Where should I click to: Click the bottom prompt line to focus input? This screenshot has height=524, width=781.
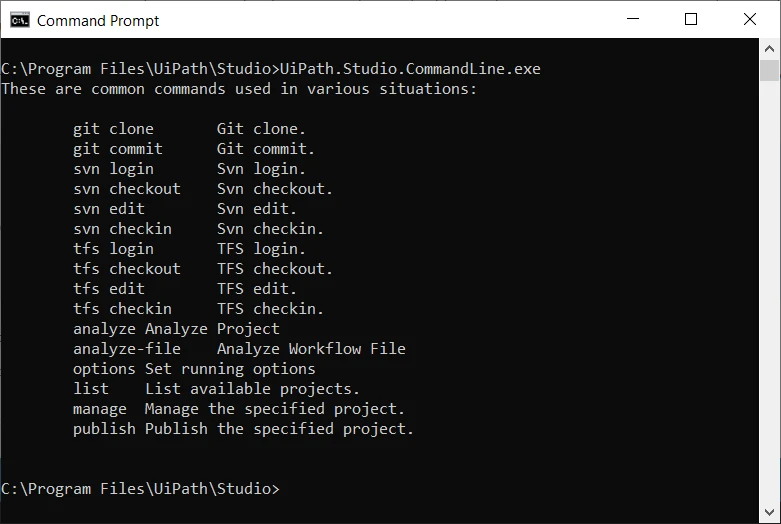(x=140, y=489)
